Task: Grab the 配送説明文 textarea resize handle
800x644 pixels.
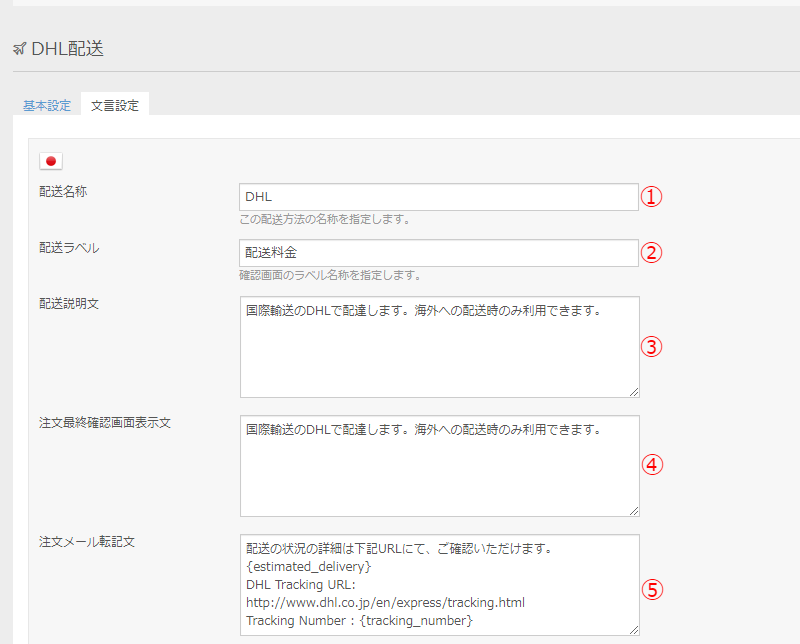Action: click(634, 392)
